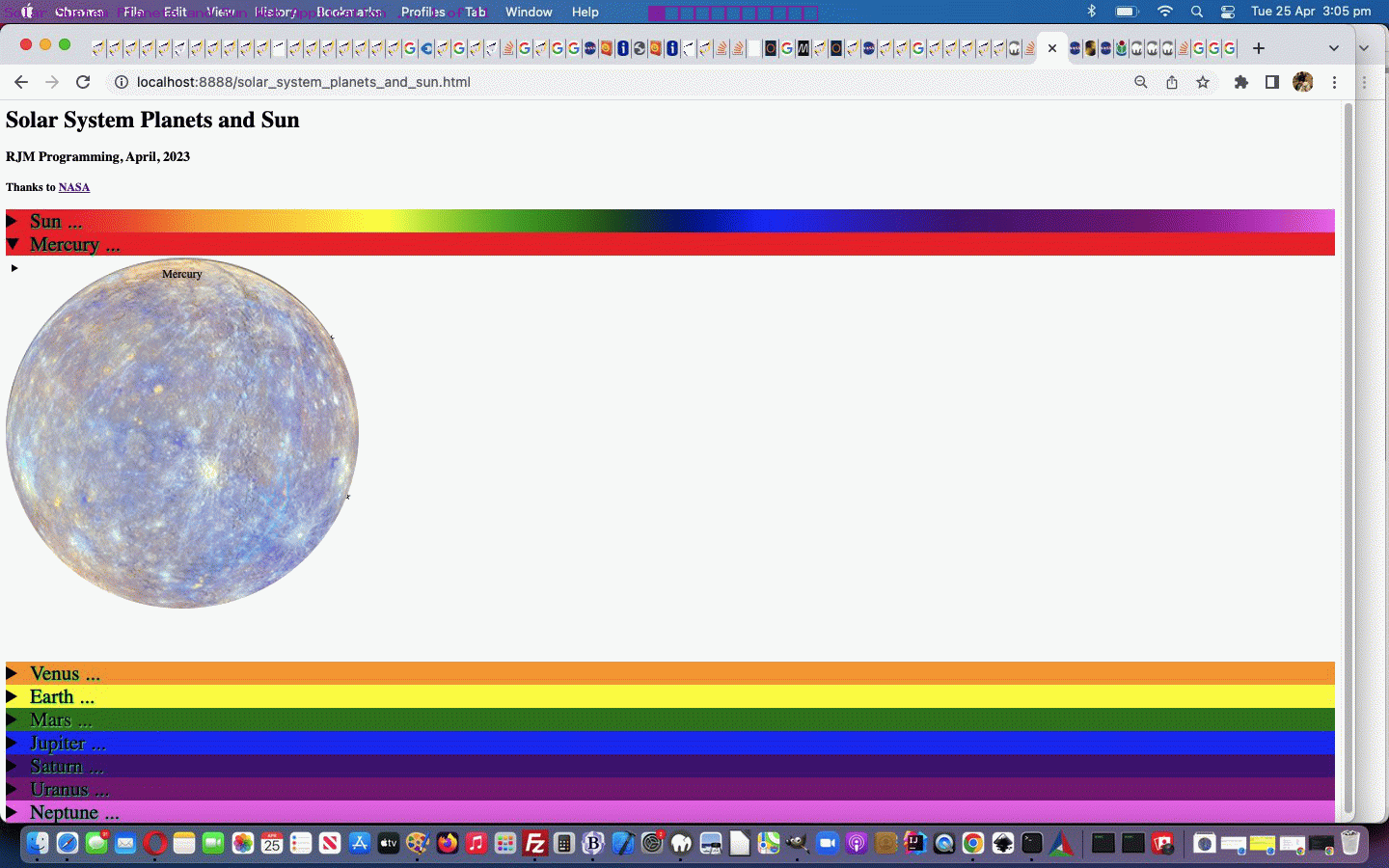This screenshot has height=868, width=1389.
Task: Open the Chrome three-dot menu
Action: [1334, 82]
